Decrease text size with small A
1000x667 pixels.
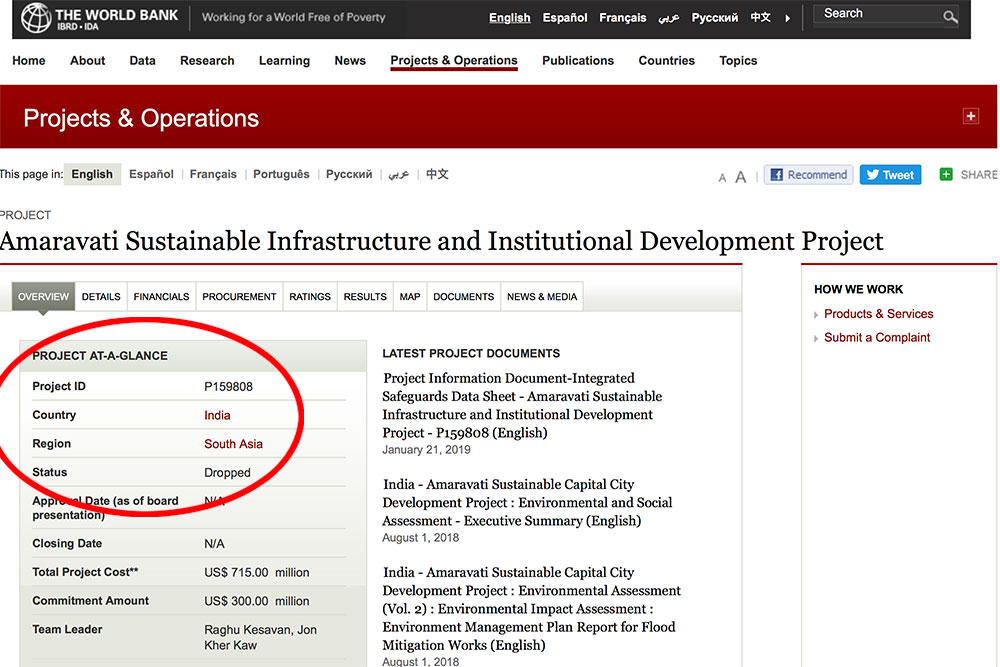tap(722, 178)
